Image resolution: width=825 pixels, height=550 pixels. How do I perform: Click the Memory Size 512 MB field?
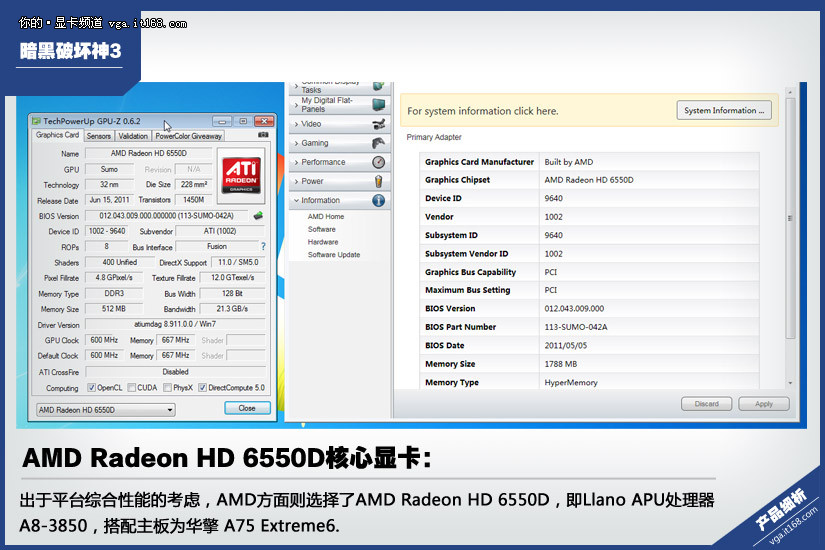coord(114,309)
